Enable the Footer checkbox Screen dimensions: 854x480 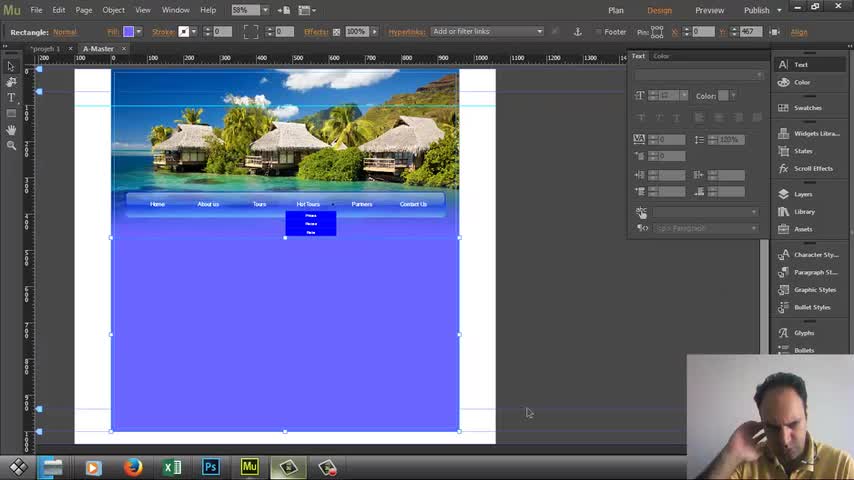[x=598, y=32]
